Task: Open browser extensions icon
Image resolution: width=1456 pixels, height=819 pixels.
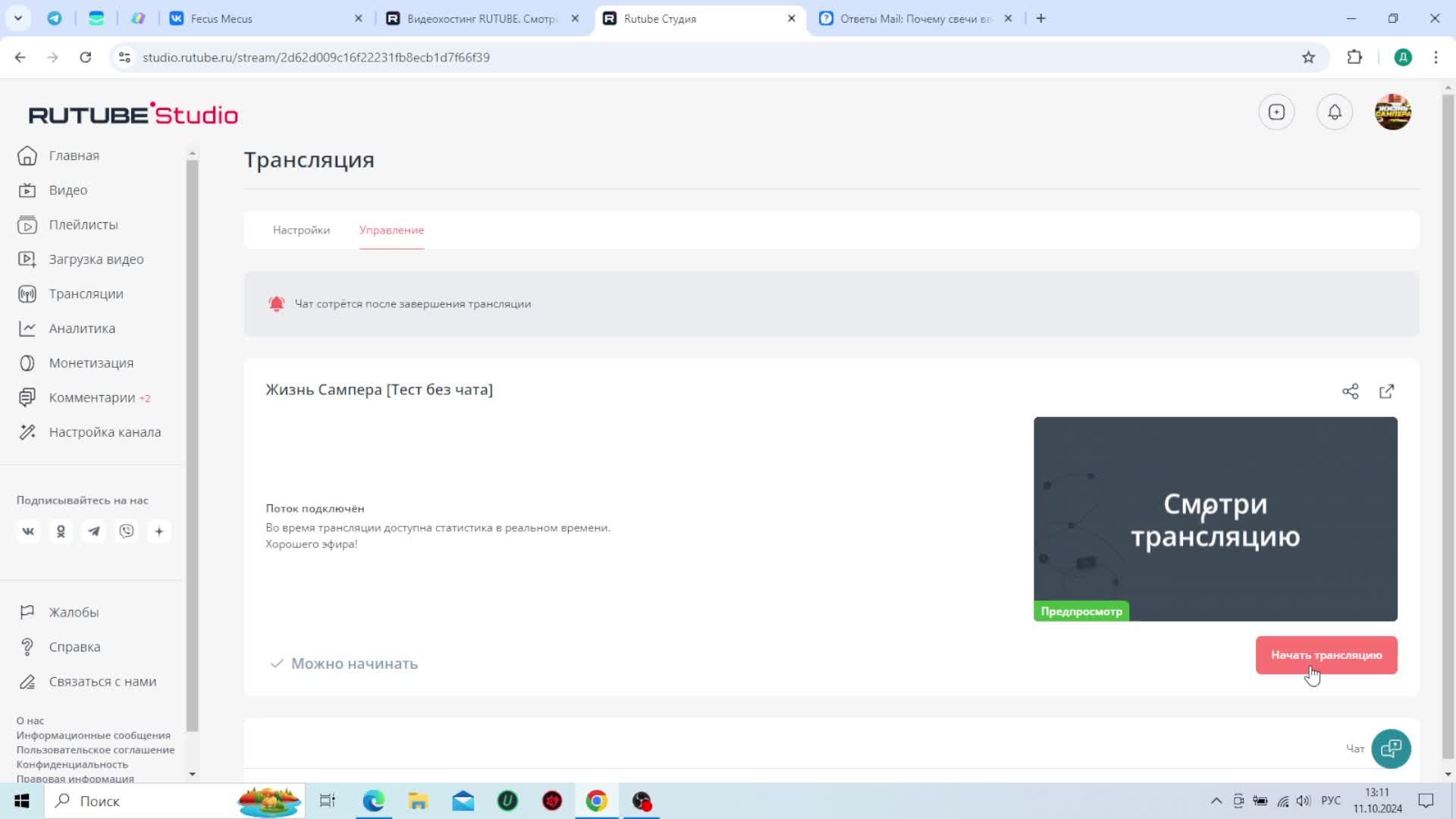Action: pyautogui.click(x=1354, y=57)
